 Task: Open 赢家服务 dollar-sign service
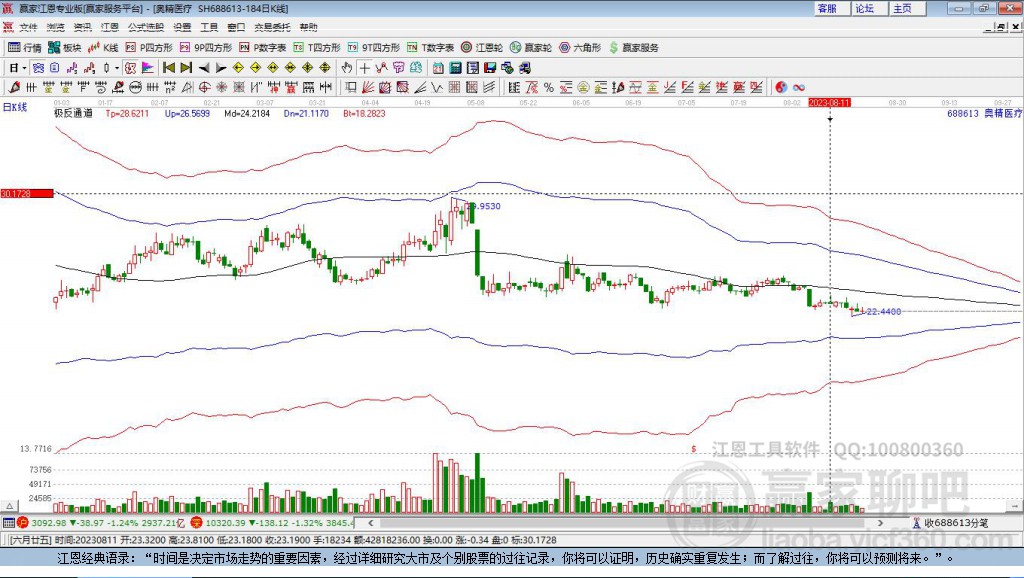[633, 48]
